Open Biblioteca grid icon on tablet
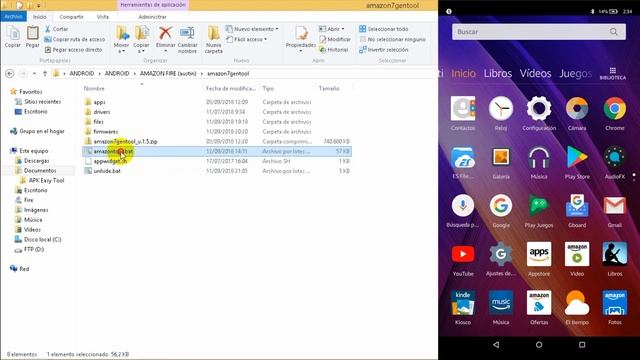The height and width of the screenshot is (360, 640). (613, 74)
